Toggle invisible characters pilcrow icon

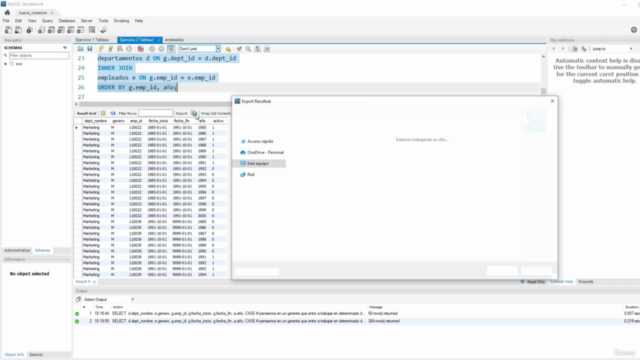click(258, 49)
